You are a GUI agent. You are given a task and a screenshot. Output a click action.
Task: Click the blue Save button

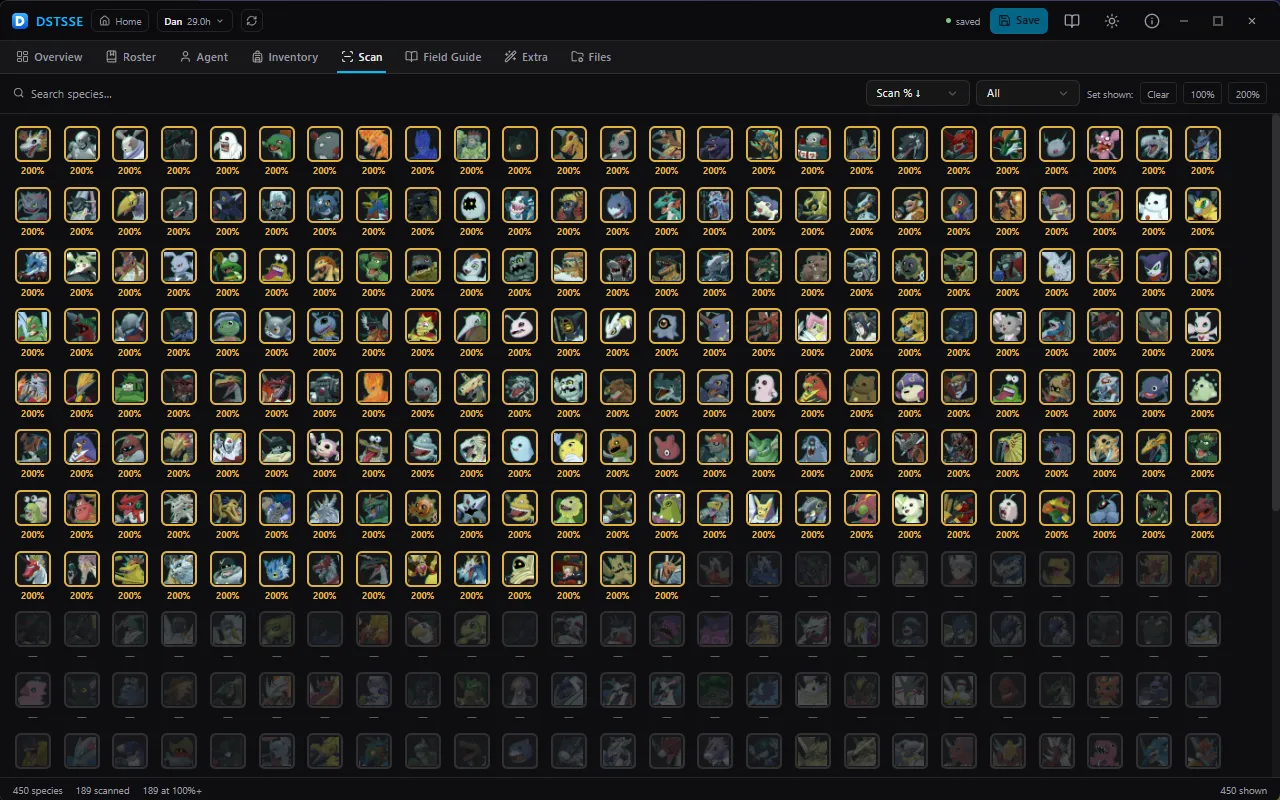coord(1018,21)
